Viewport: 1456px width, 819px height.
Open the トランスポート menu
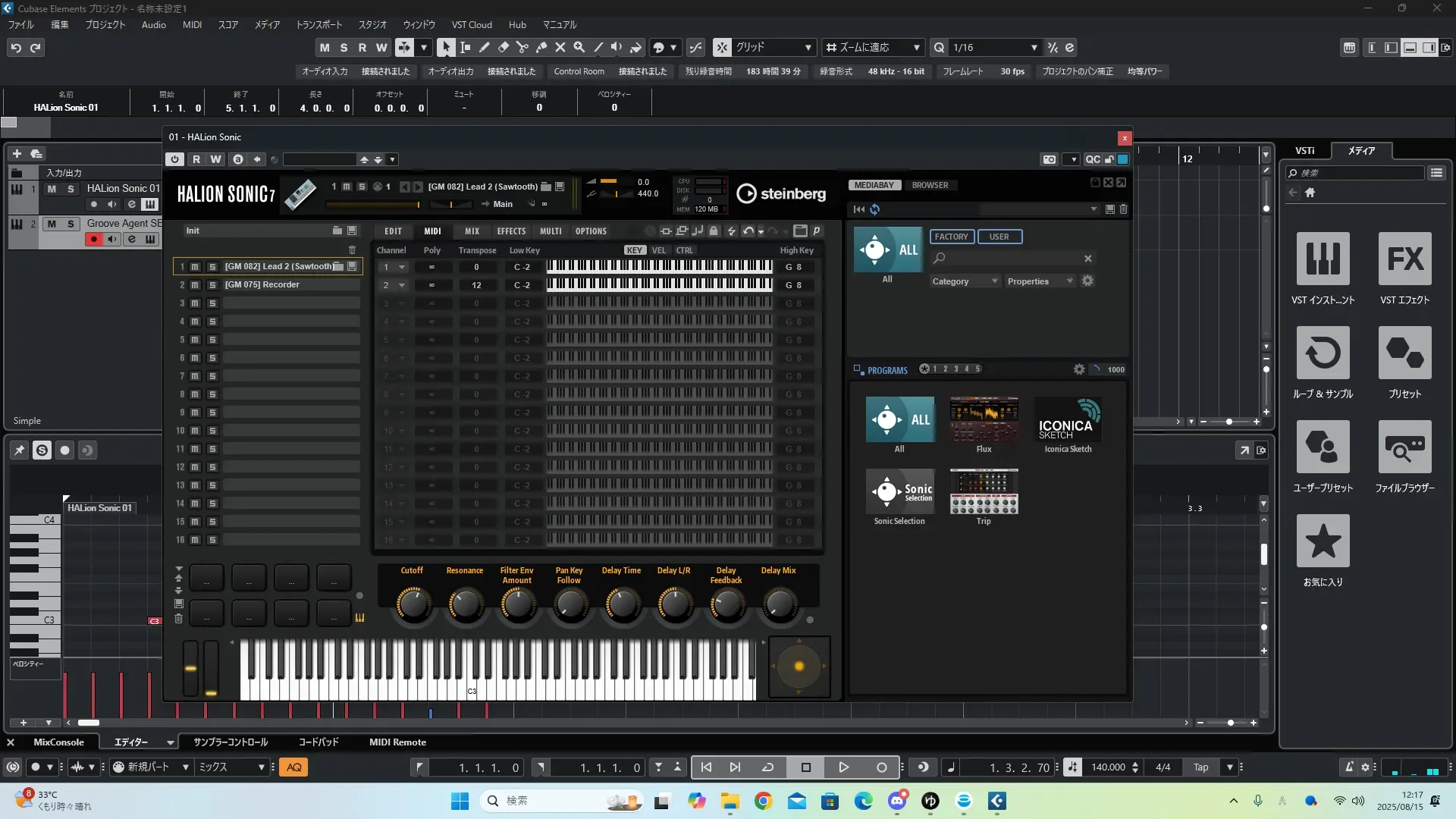pos(318,25)
